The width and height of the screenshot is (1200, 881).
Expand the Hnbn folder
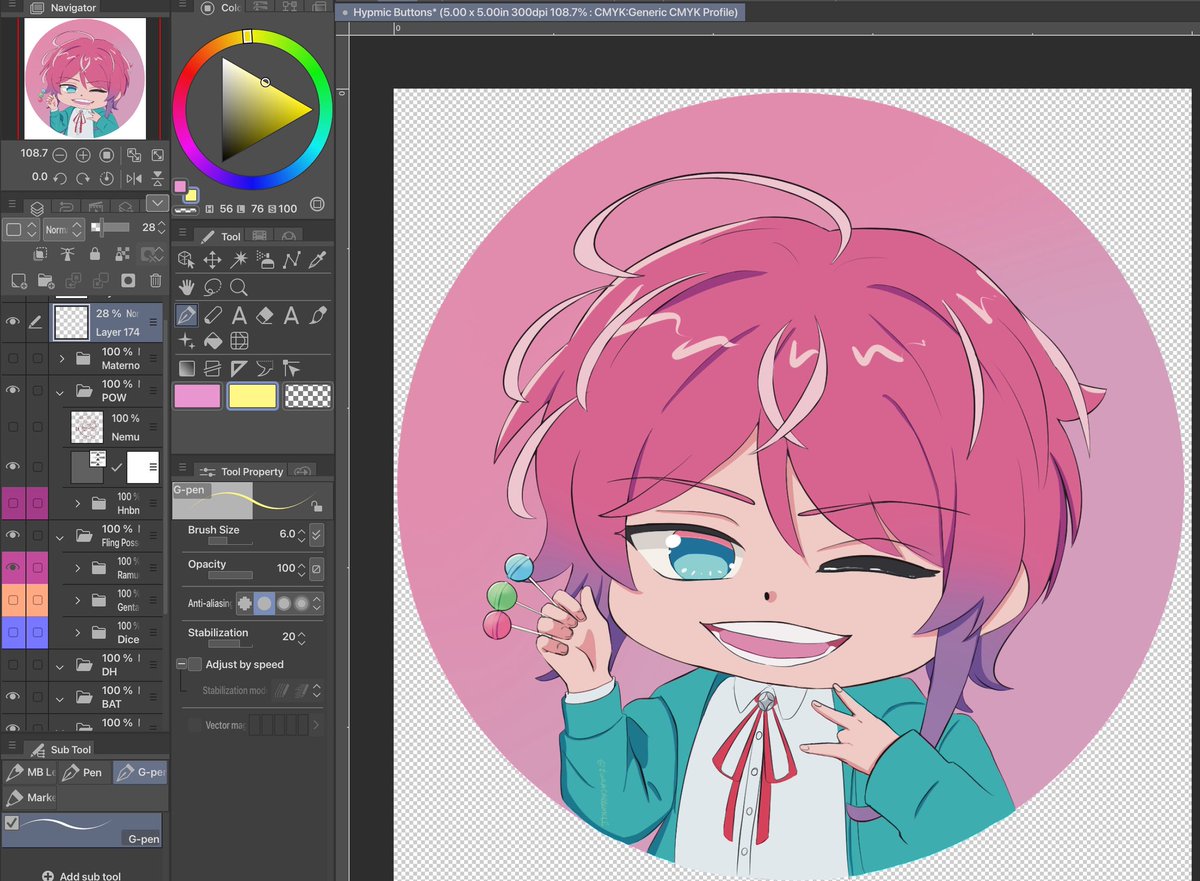point(77,503)
